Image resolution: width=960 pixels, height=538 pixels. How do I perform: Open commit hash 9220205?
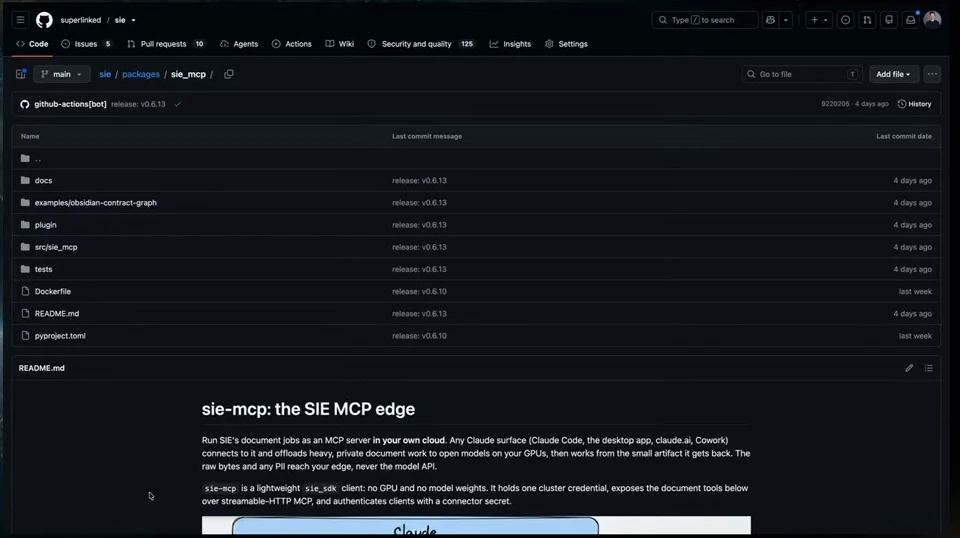[x=835, y=104]
